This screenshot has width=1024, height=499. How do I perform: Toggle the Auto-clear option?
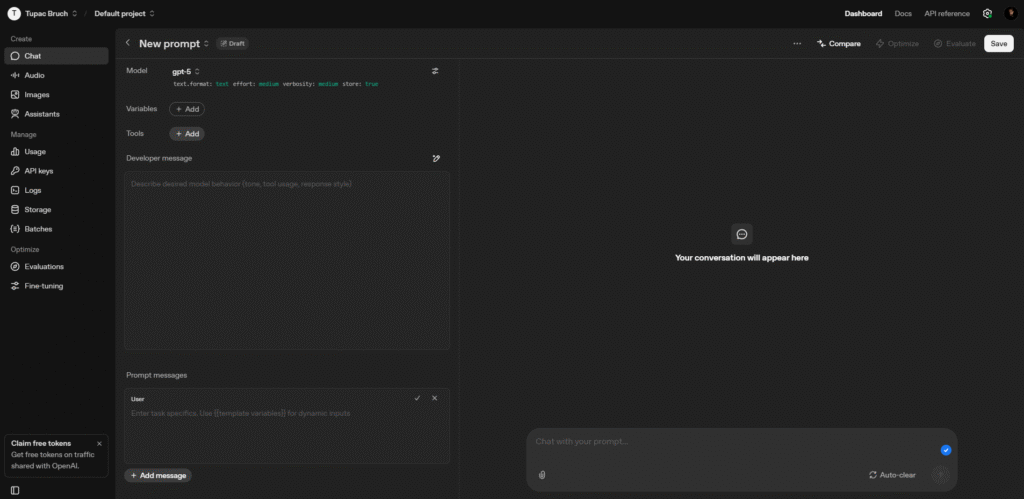click(892, 475)
